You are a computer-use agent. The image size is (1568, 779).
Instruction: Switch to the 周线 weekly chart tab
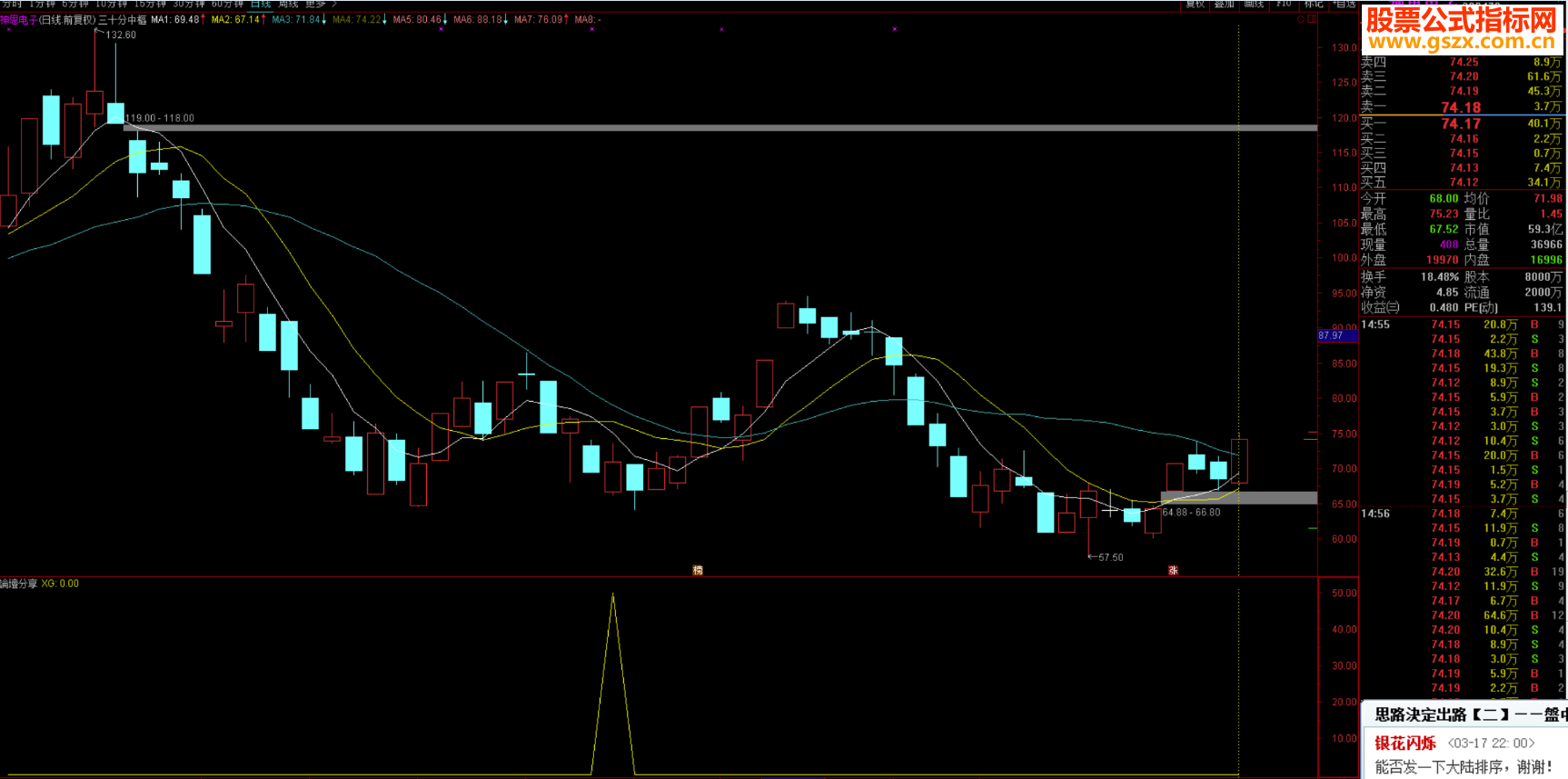(x=288, y=4)
